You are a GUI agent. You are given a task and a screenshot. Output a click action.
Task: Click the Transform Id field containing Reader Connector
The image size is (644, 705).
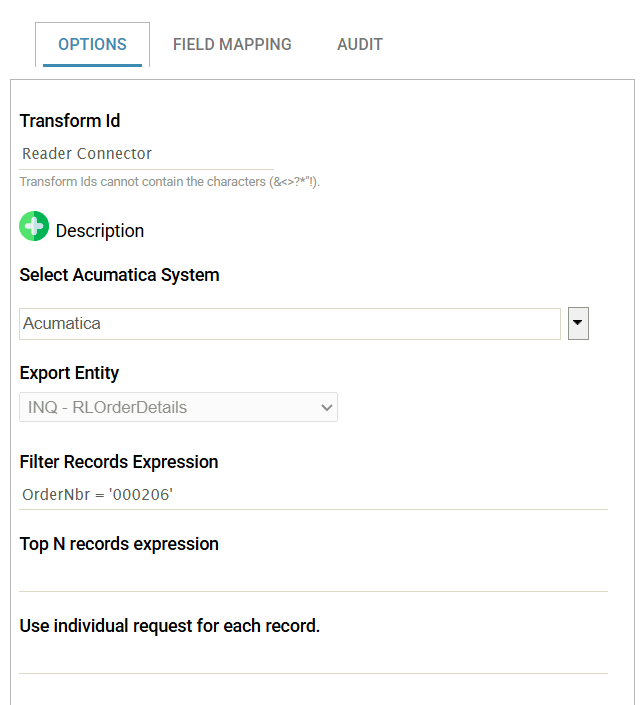(146, 154)
